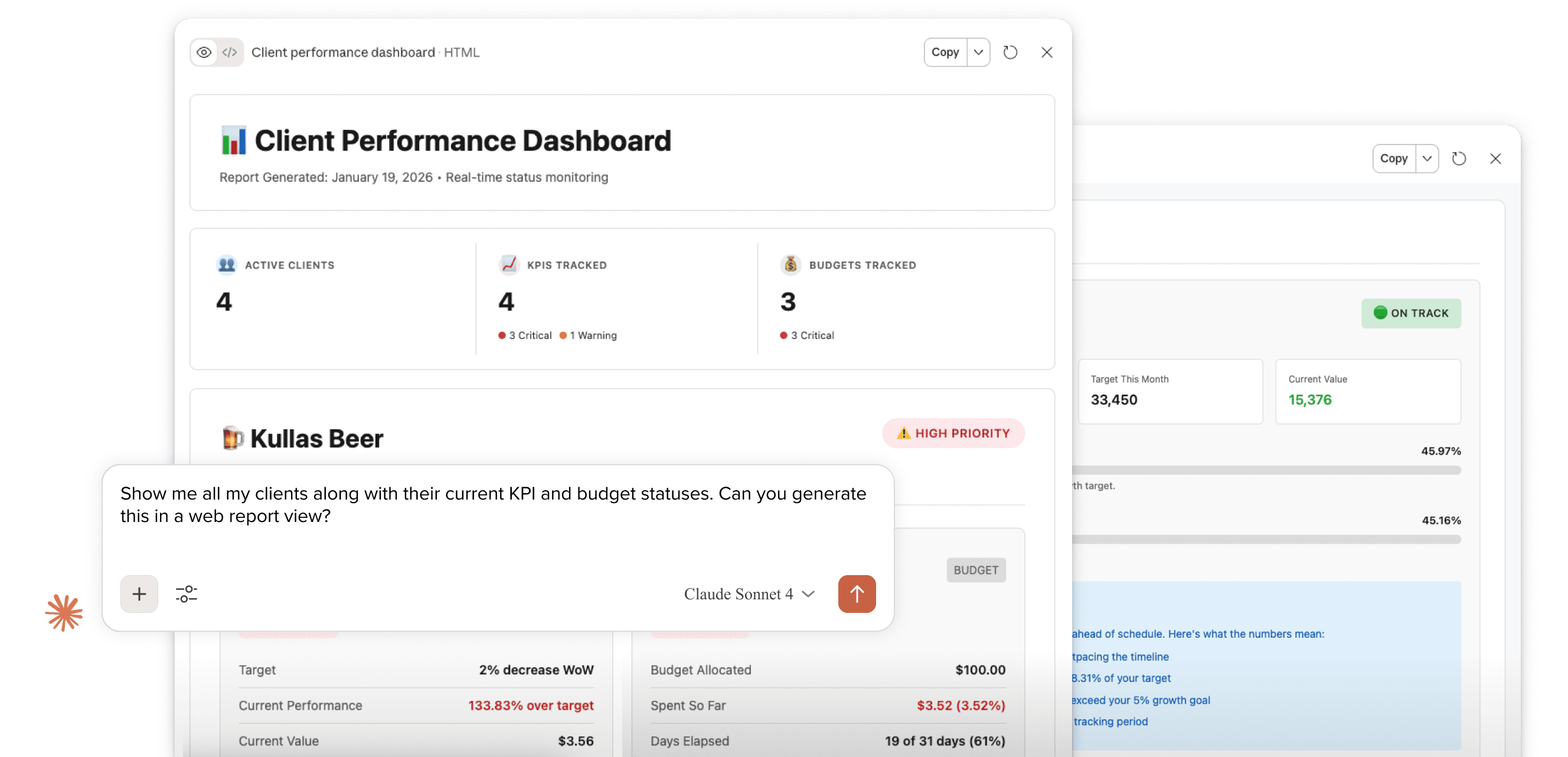Image resolution: width=1568 pixels, height=757 pixels.
Task: Click the Claude starburst logo icon
Action: (x=64, y=612)
